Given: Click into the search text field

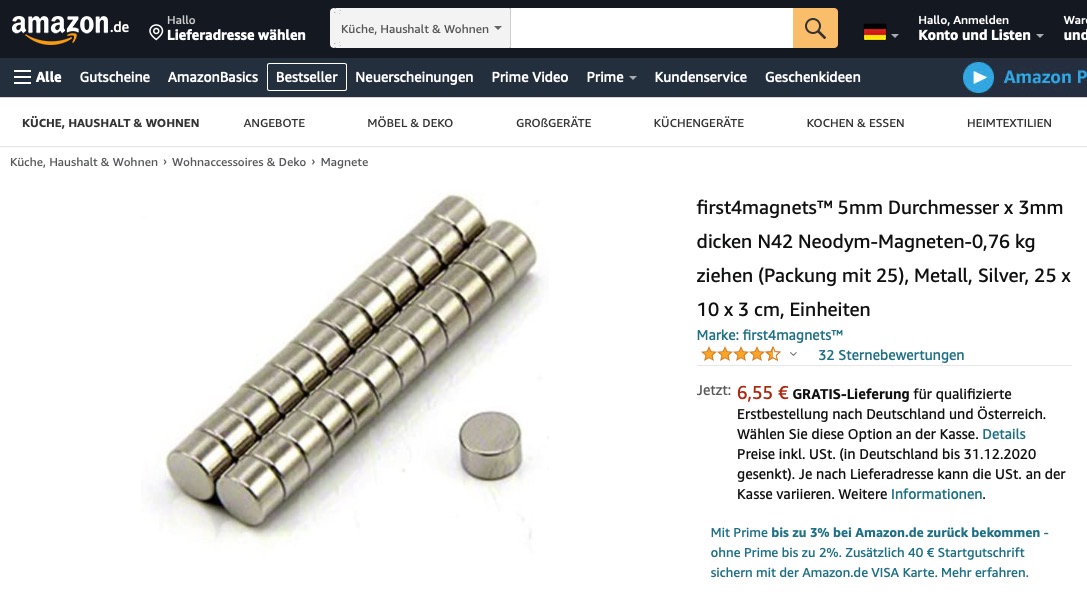Looking at the screenshot, I should pos(652,28).
